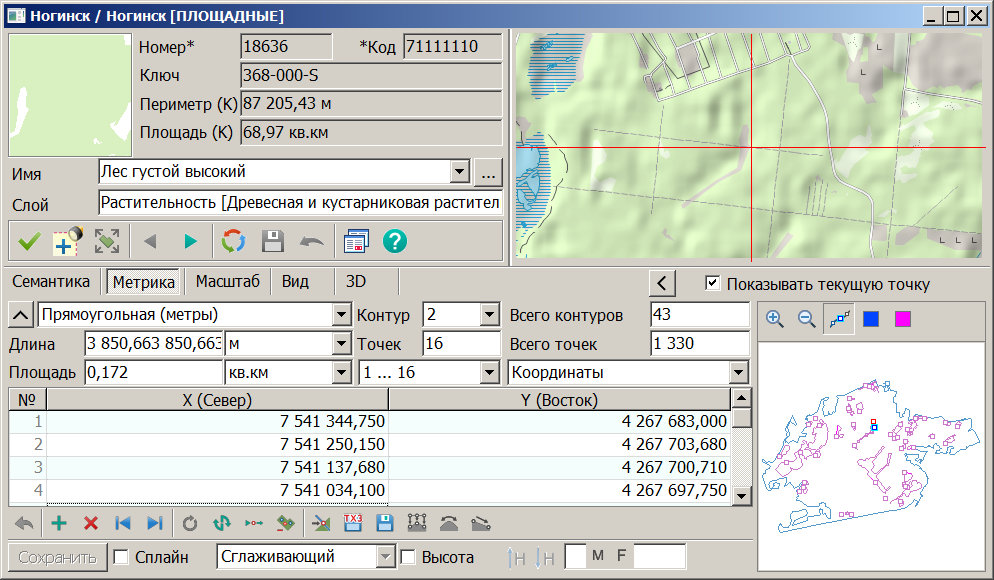Viewport: 994px width, 580px height.
Task: Click the refresh circular arrows icon
Action: (x=233, y=241)
